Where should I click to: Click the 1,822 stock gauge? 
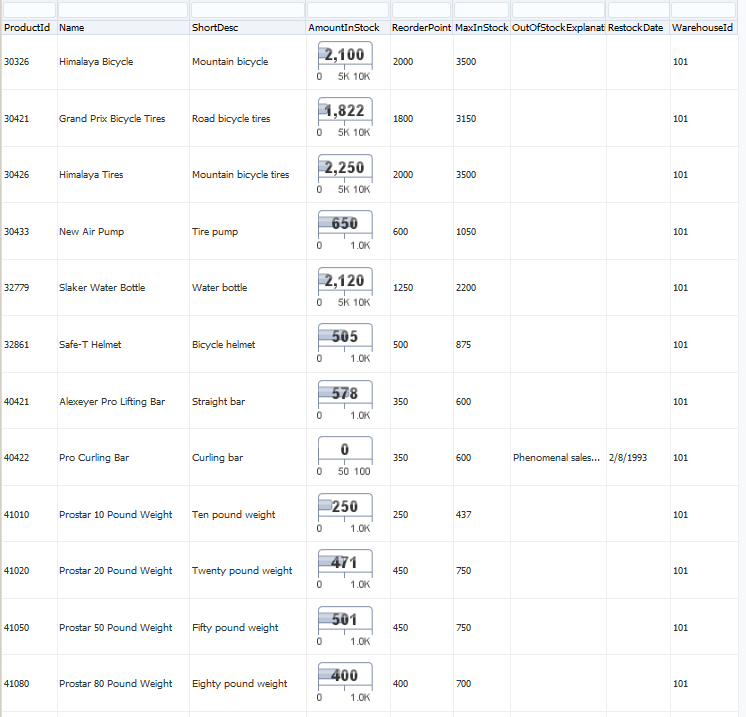click(x=345, y=118)
